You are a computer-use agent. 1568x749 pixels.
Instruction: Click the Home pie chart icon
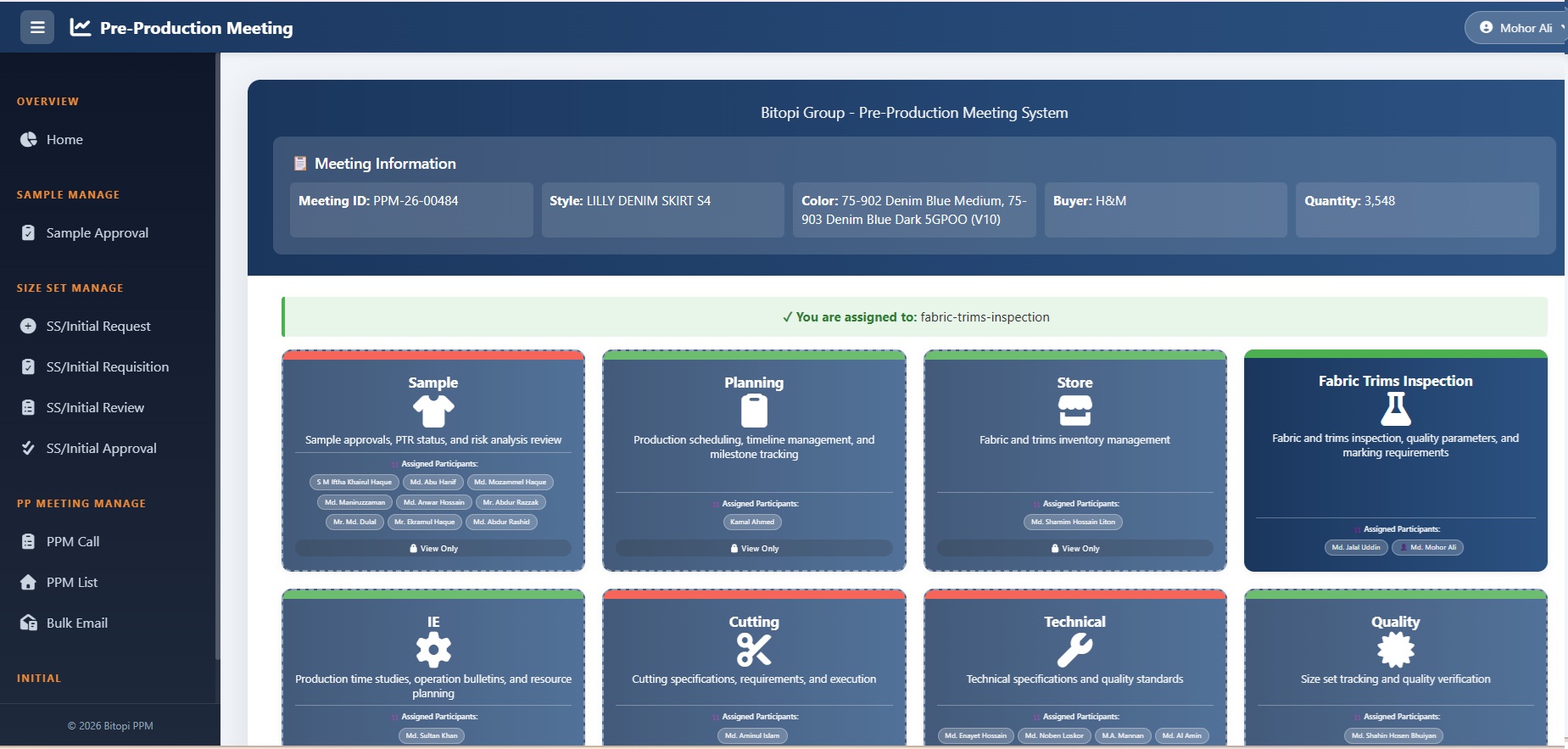pyautogui.click(x=28, y=139)
